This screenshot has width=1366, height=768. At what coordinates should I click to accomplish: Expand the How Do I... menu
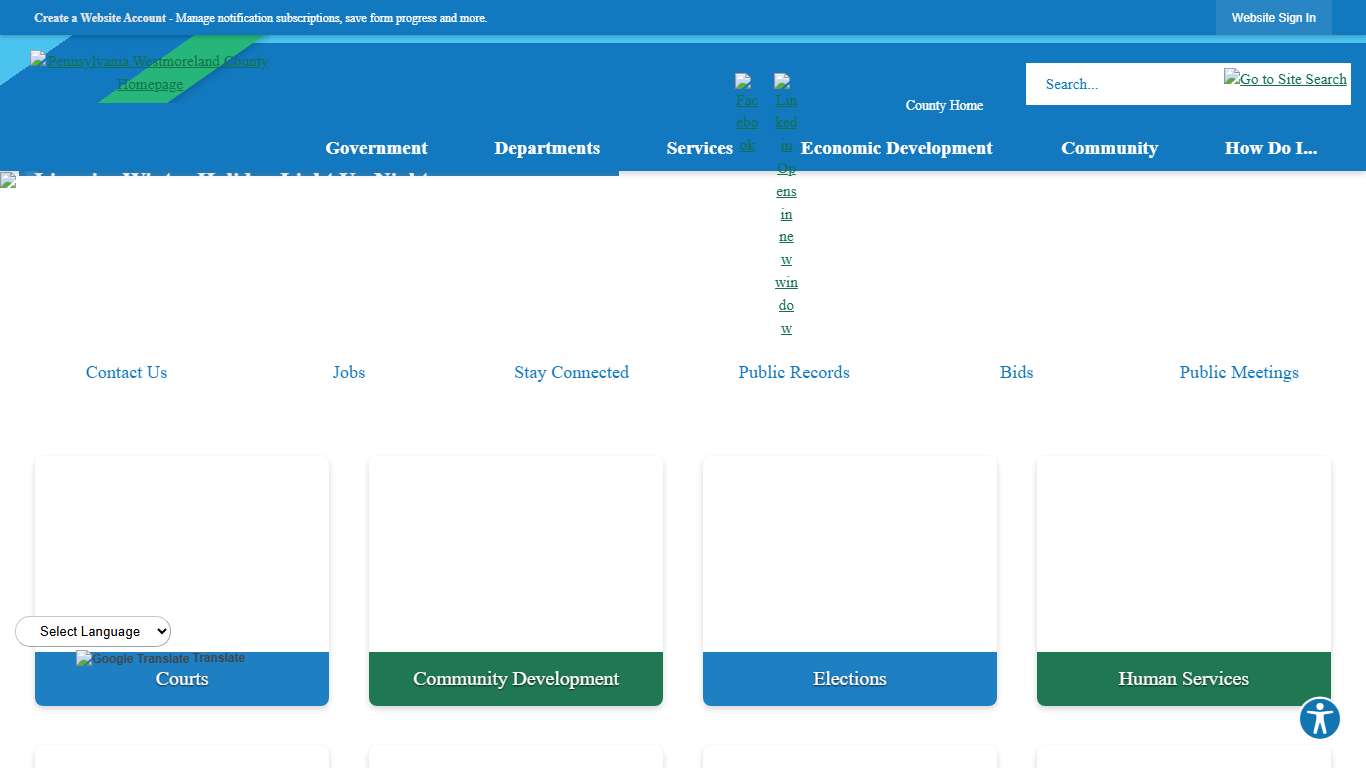pos(1270,148)
